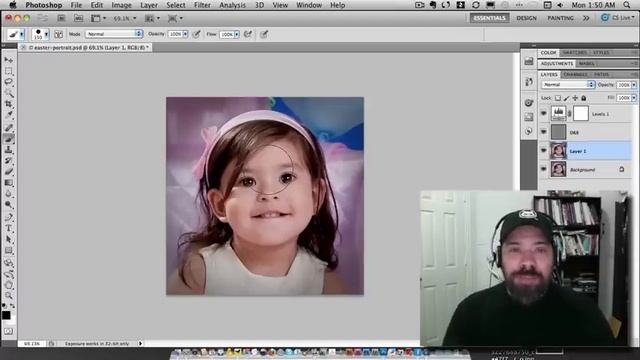This screenshot has height=360, width=640.
Task: Open the Image menu
Action: coord(121,5)
